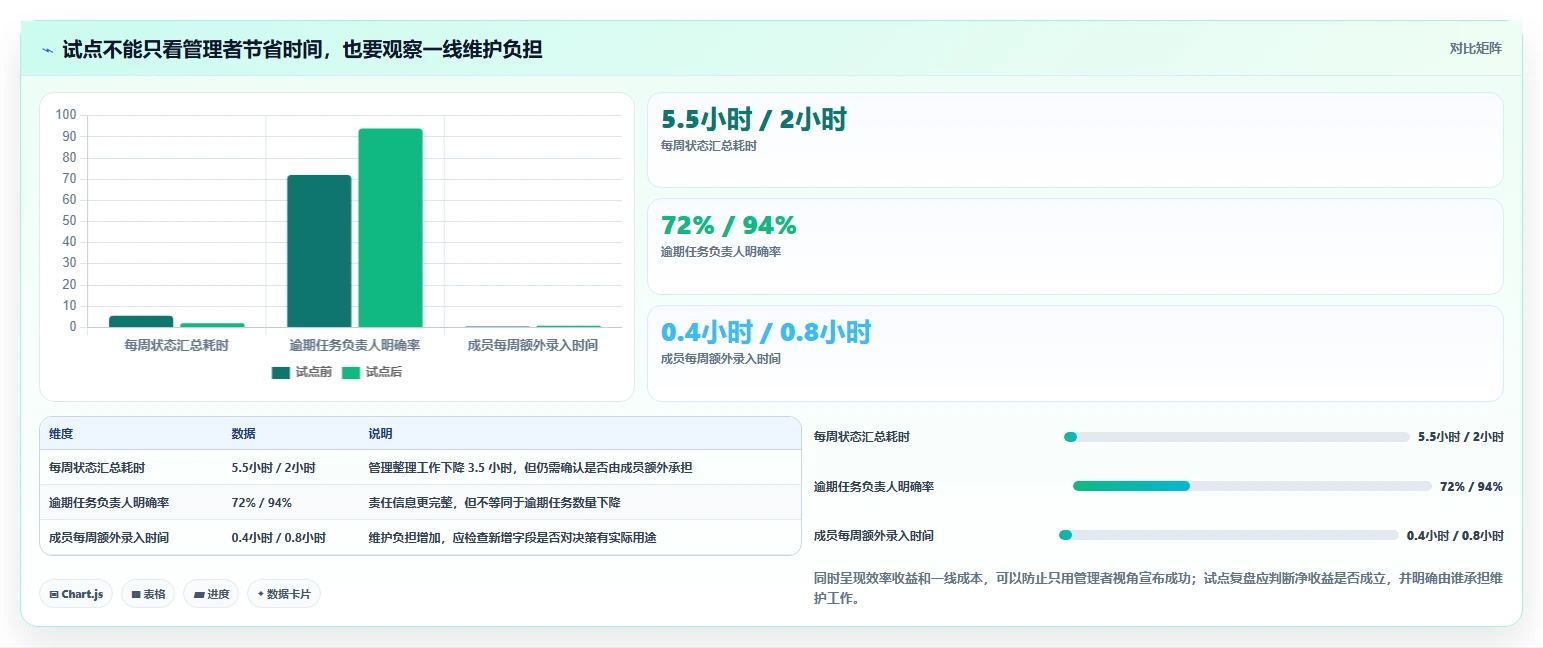The width and height of the screenshot is (1543, 648).
Task: Click the dark 试点前 bar for 逾期任务负责人明确率
Action: point(319,251)
